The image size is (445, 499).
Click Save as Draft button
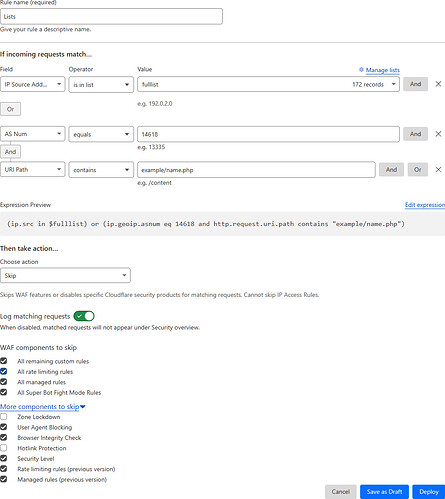pos(384,492)
